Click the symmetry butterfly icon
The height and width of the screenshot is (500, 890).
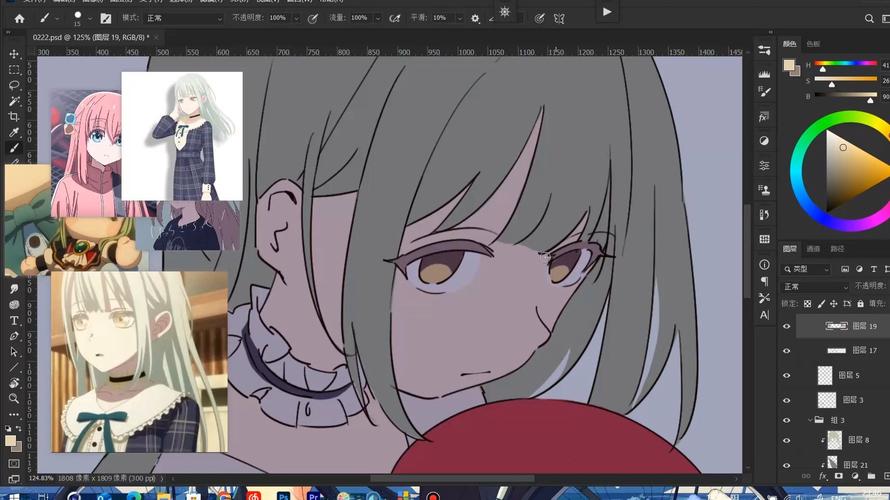click(559, 18)
